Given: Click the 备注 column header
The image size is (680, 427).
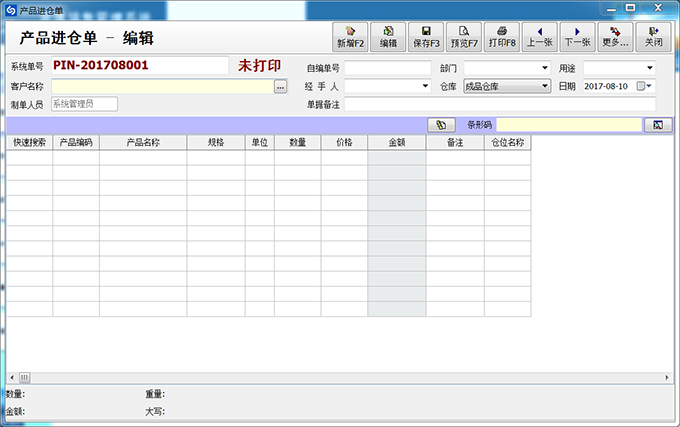Looking at the screenshot, I should coord(455,143).
